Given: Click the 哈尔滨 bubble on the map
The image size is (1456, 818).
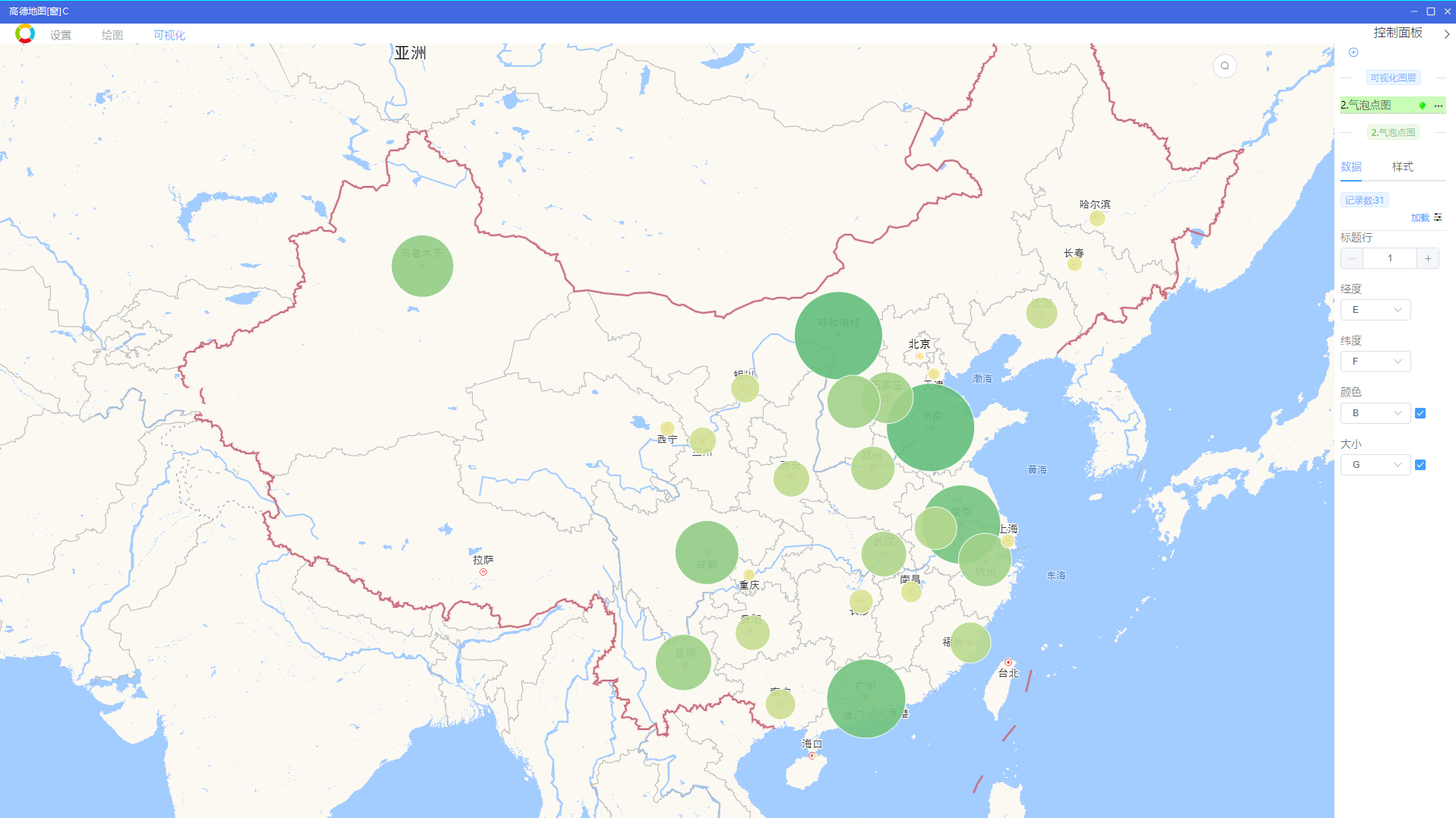Looking at the screenshot, I should tap(1097, 219).
